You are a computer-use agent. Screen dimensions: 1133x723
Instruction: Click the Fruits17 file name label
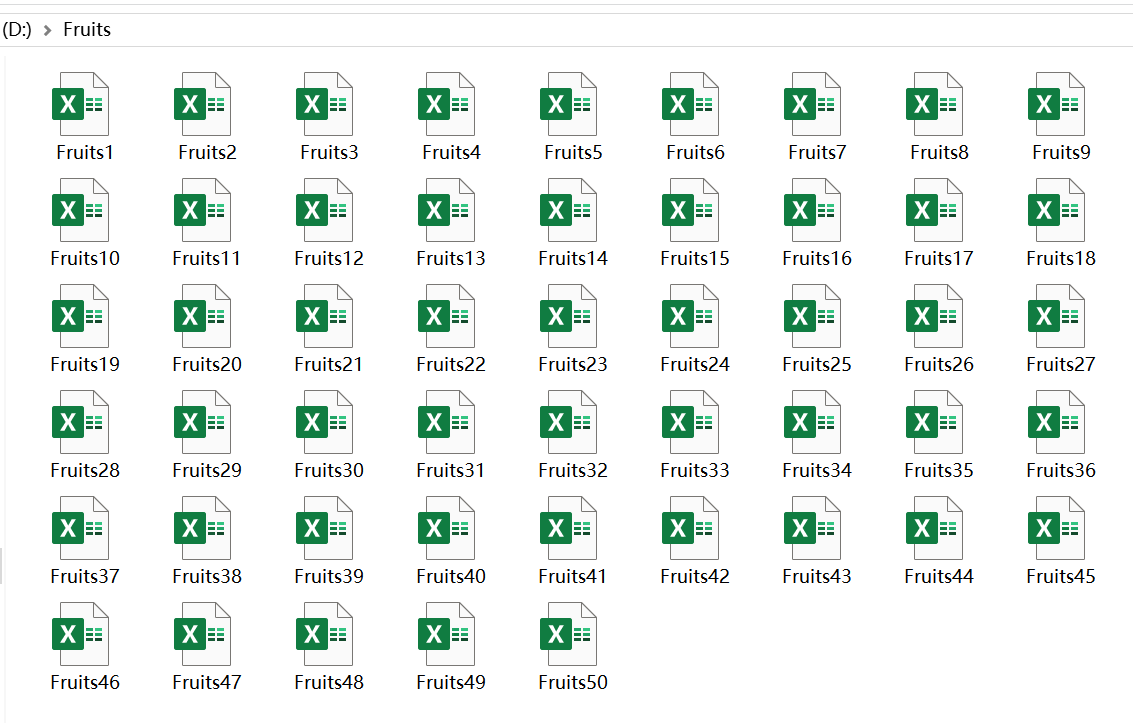(939, 259)
